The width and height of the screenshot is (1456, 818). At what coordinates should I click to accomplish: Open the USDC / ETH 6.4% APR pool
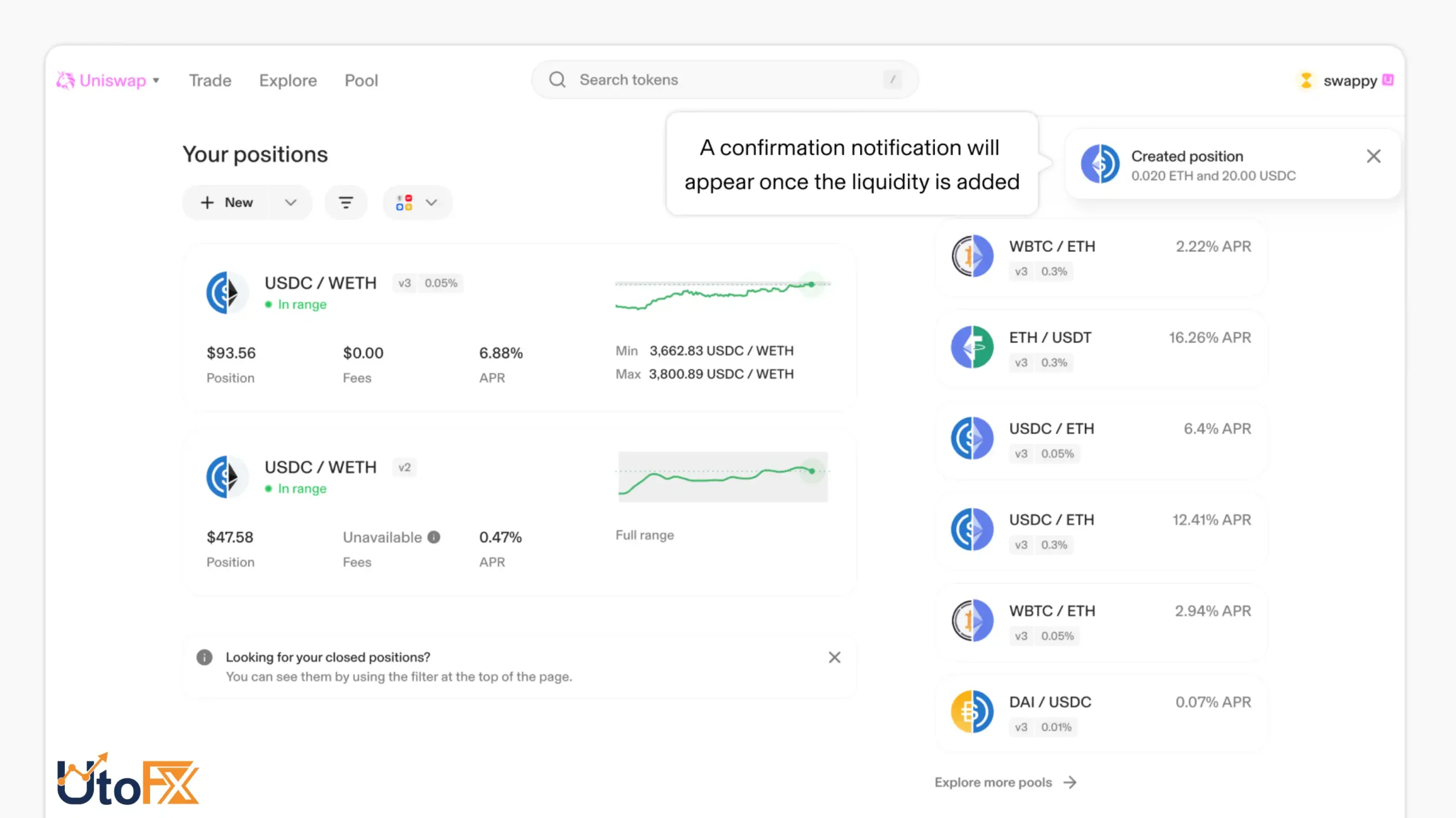click(1101, 439)
